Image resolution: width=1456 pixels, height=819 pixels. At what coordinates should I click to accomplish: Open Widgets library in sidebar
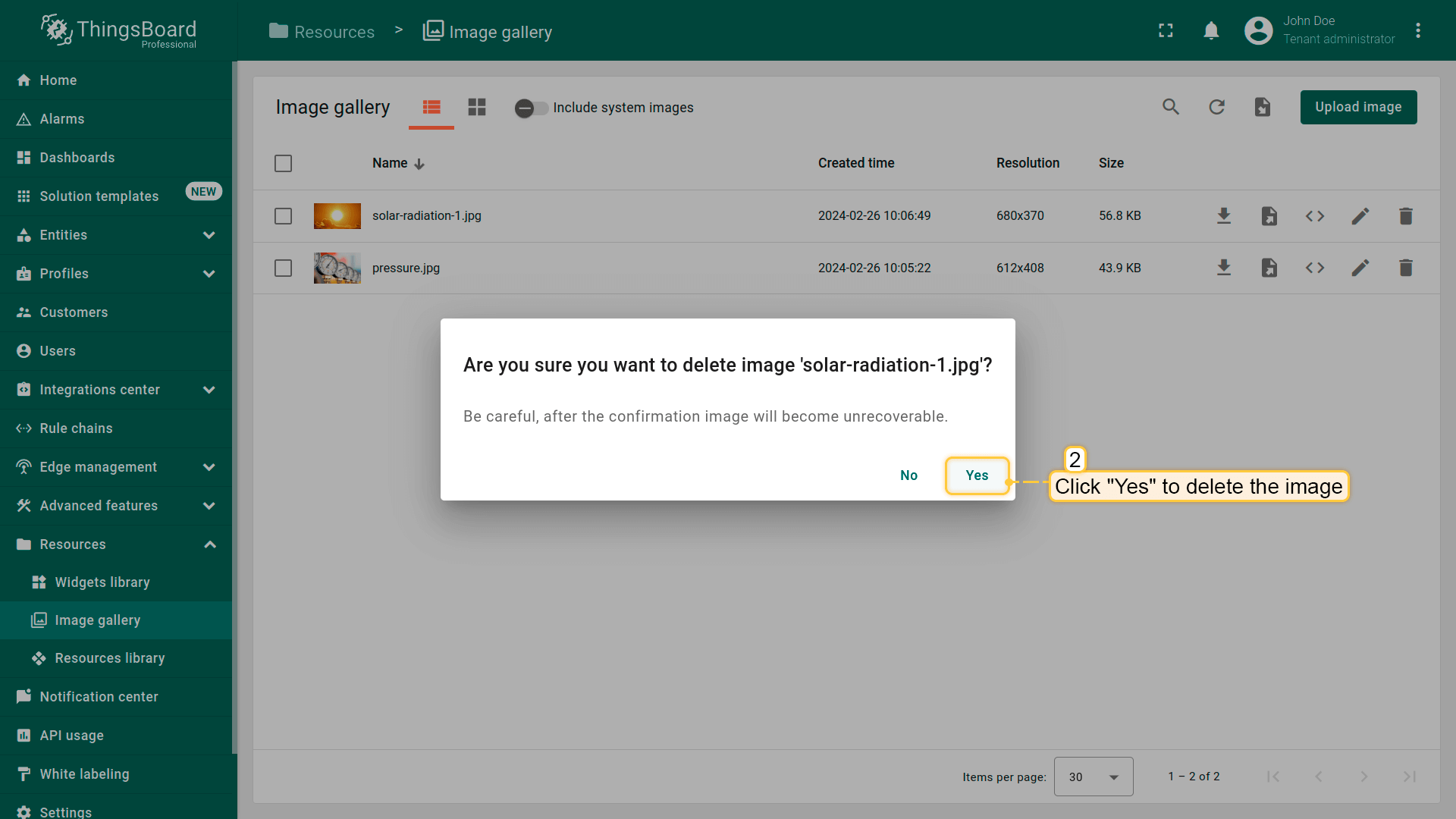pyautogui.click(x=102, y=582)
